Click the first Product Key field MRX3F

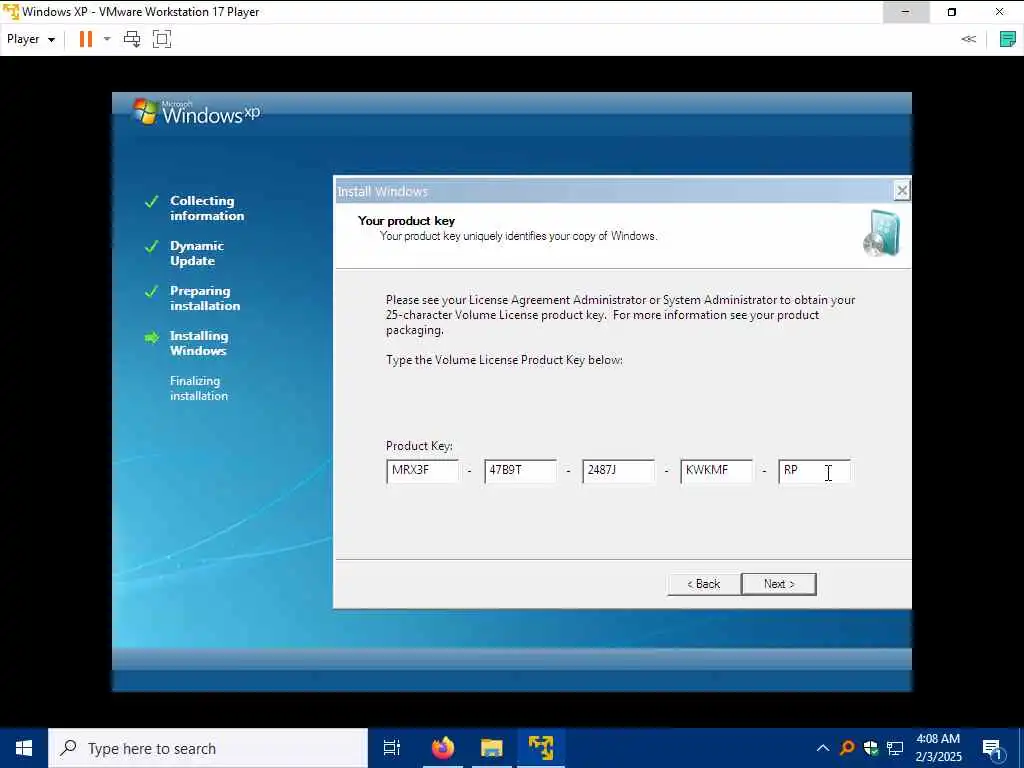click(423, 471)
